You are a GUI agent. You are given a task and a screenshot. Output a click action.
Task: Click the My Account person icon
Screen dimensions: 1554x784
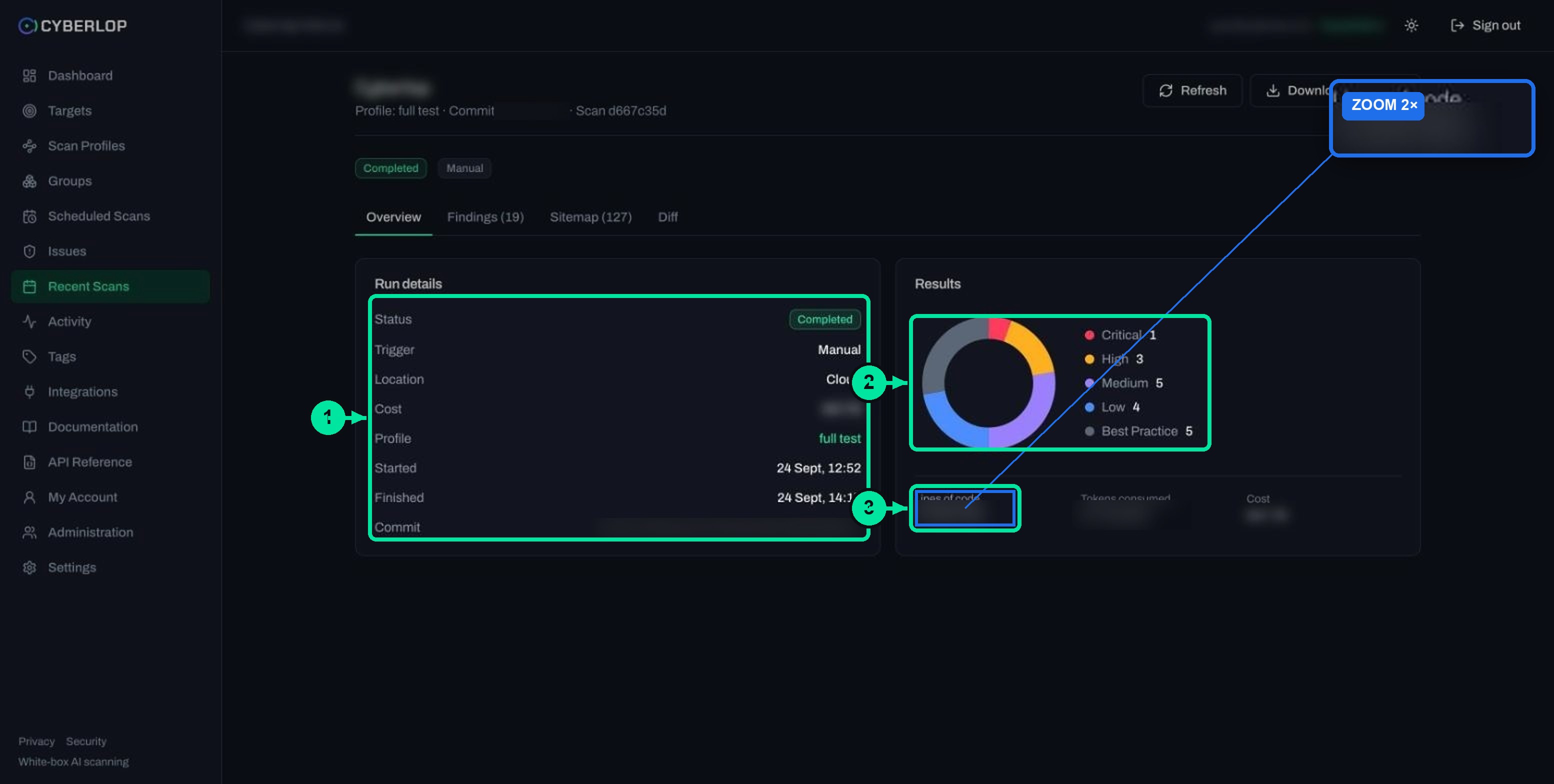click(29, 497)
